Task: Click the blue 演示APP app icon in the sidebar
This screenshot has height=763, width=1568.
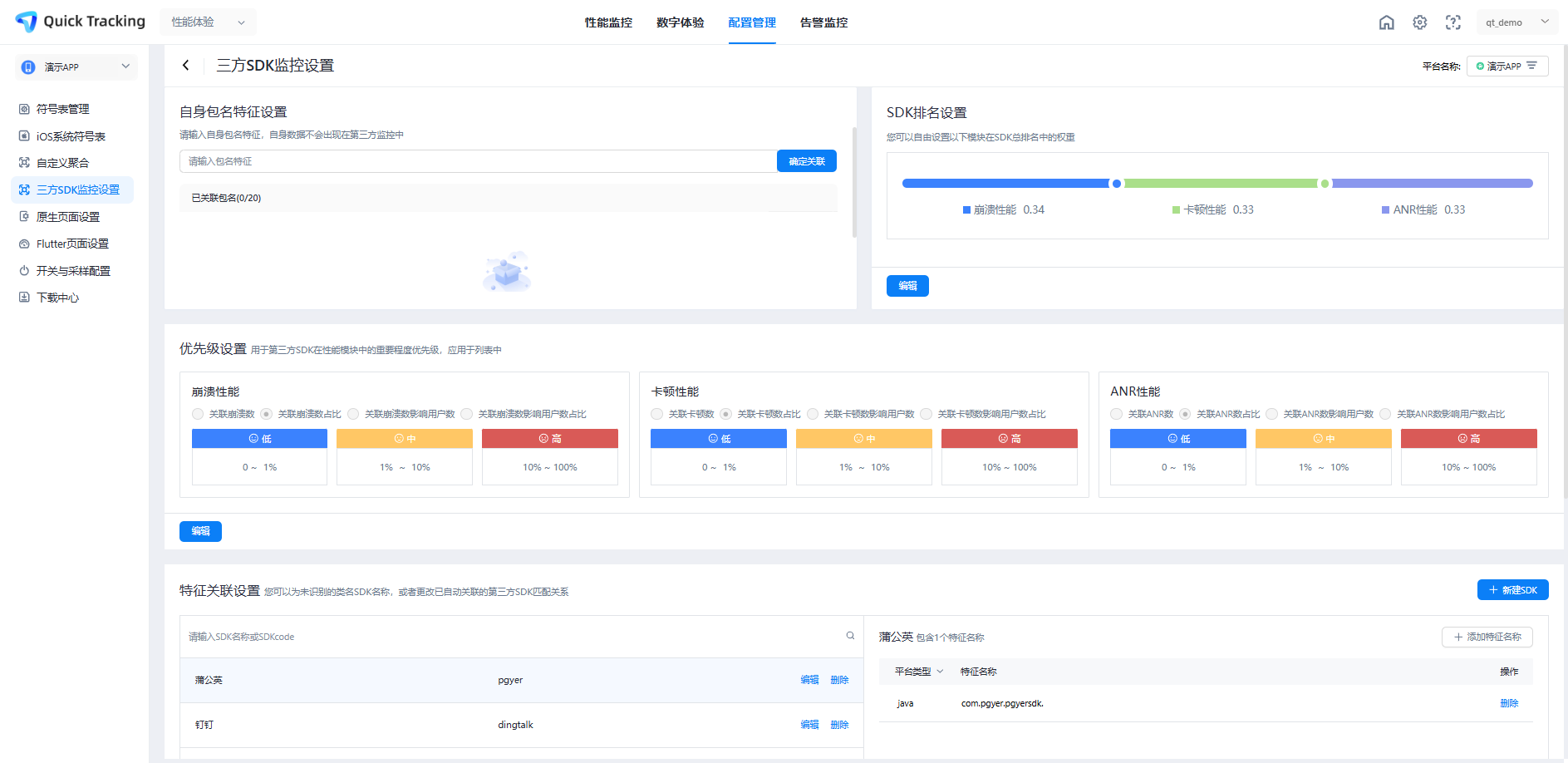Action: coord(28,67)
